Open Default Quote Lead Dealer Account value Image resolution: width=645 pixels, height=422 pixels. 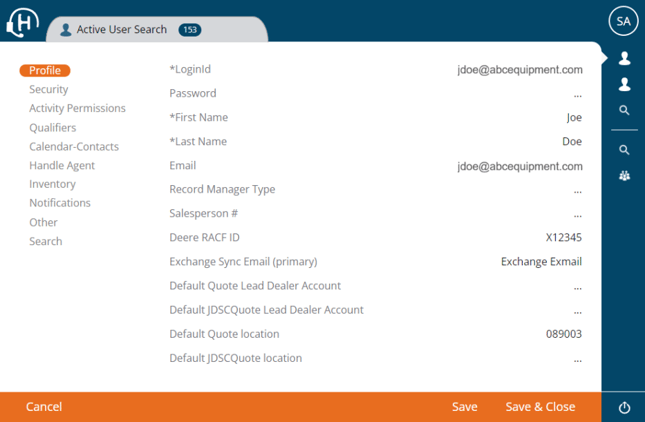pos(578,286)
